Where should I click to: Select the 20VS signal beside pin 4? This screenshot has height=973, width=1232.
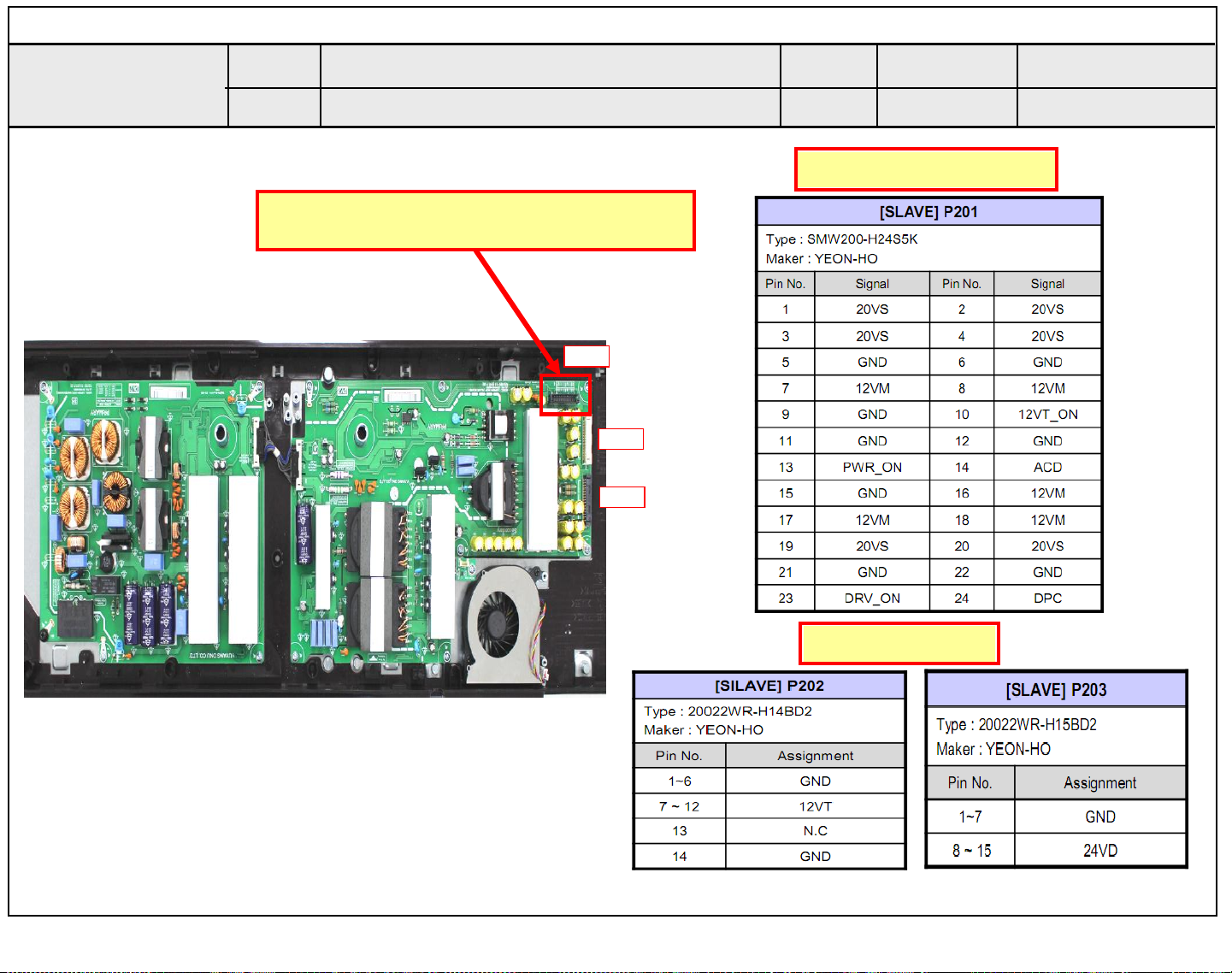coord(1047,336)
